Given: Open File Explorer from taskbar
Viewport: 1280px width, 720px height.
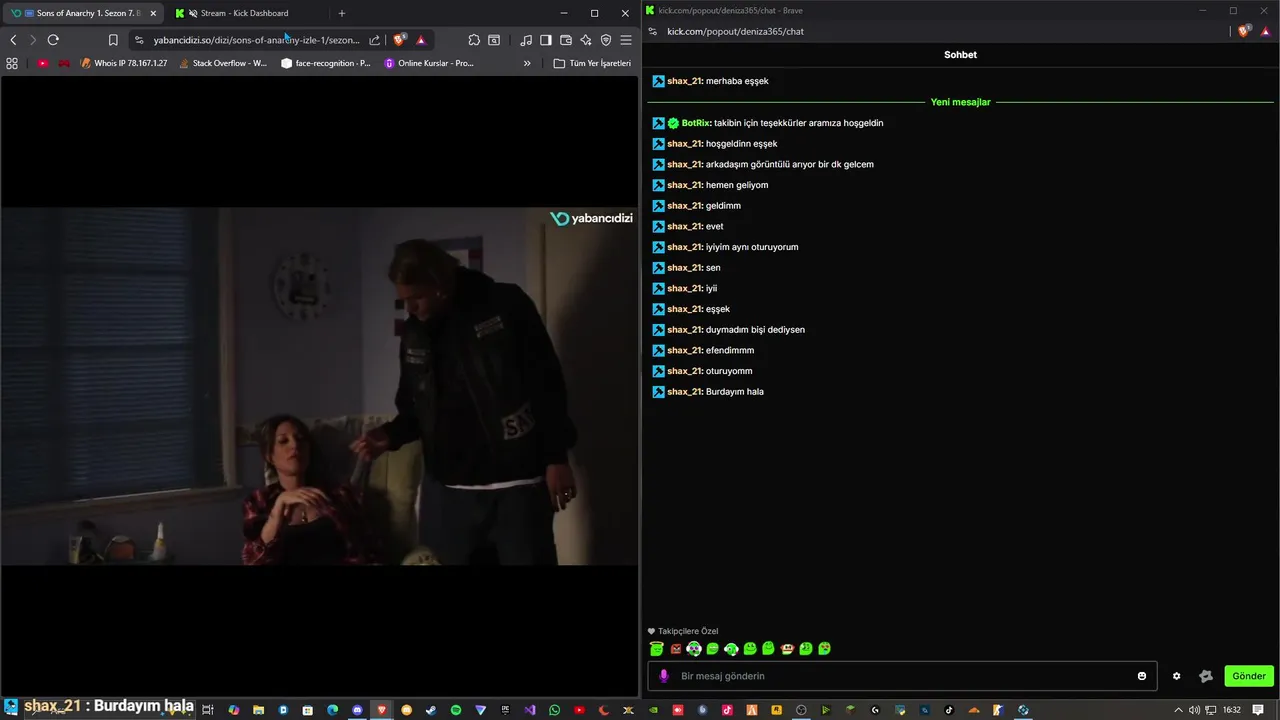Looking at the screenshot, I should [x=259, y=710].
